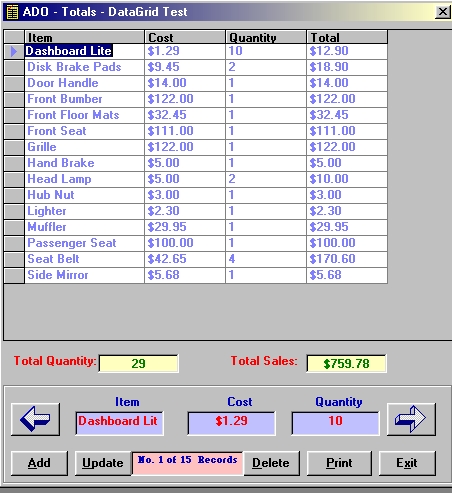The height and width of the screenshot is (493, 452).
Task: Click the Quantity field showing 10
Action: 336,423
